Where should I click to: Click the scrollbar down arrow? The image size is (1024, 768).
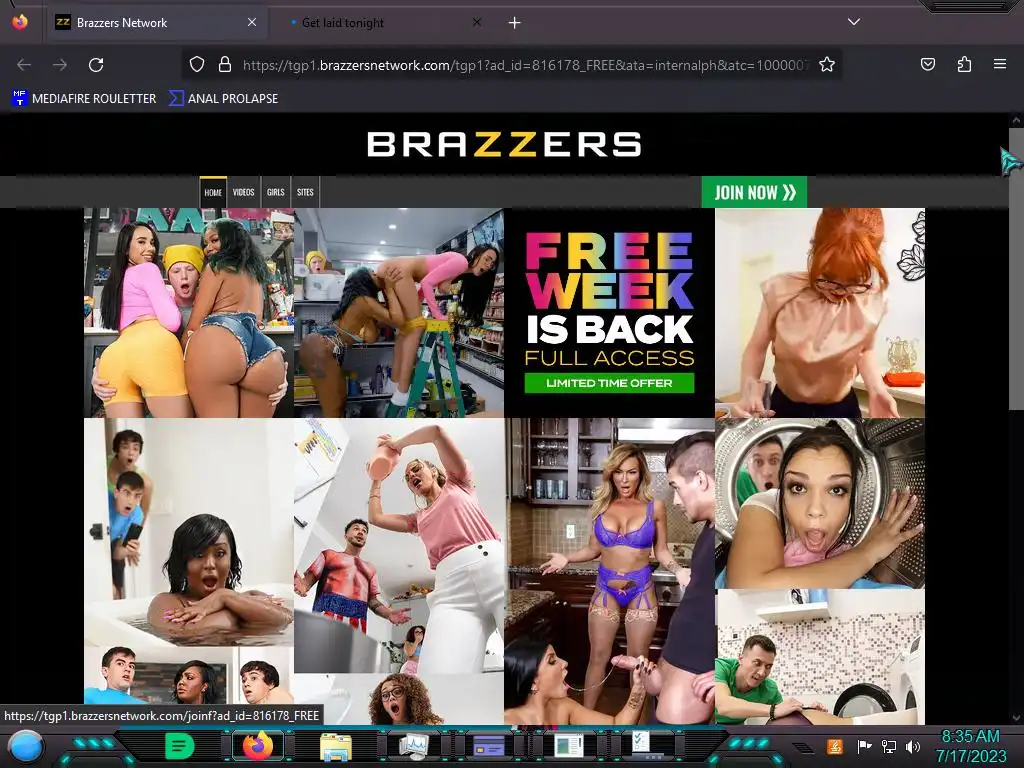tap(1016, 718)
